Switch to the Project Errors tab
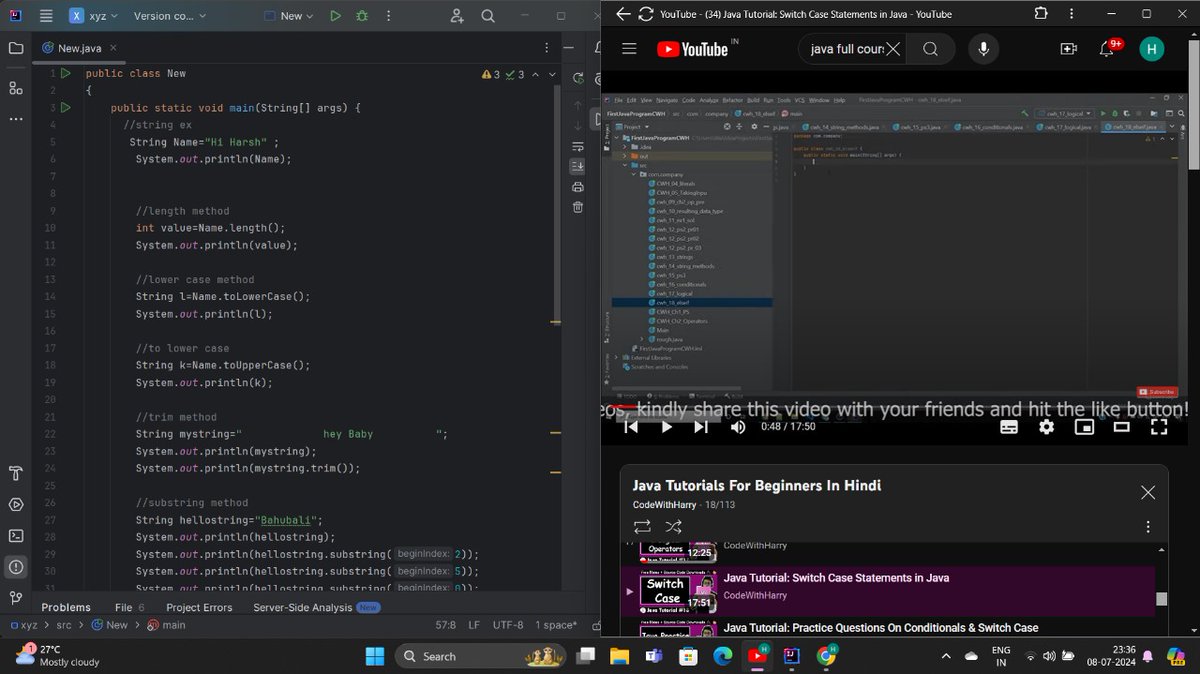The height and width of the screenshot is (674, 1200). [x=199, y=607]
